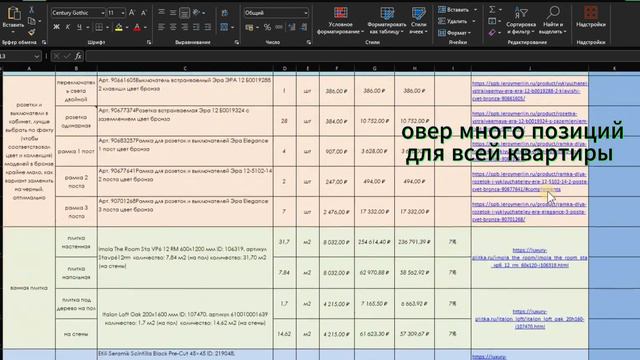
Task: Select cell 'рамка 1 пост'
Action: pyautogui.click(x=76, y=151)
